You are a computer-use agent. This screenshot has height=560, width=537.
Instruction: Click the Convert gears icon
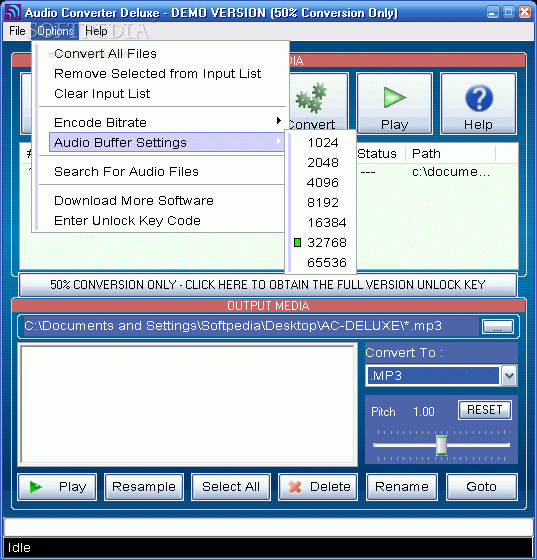pyautogui.click(x=311, y=98)
